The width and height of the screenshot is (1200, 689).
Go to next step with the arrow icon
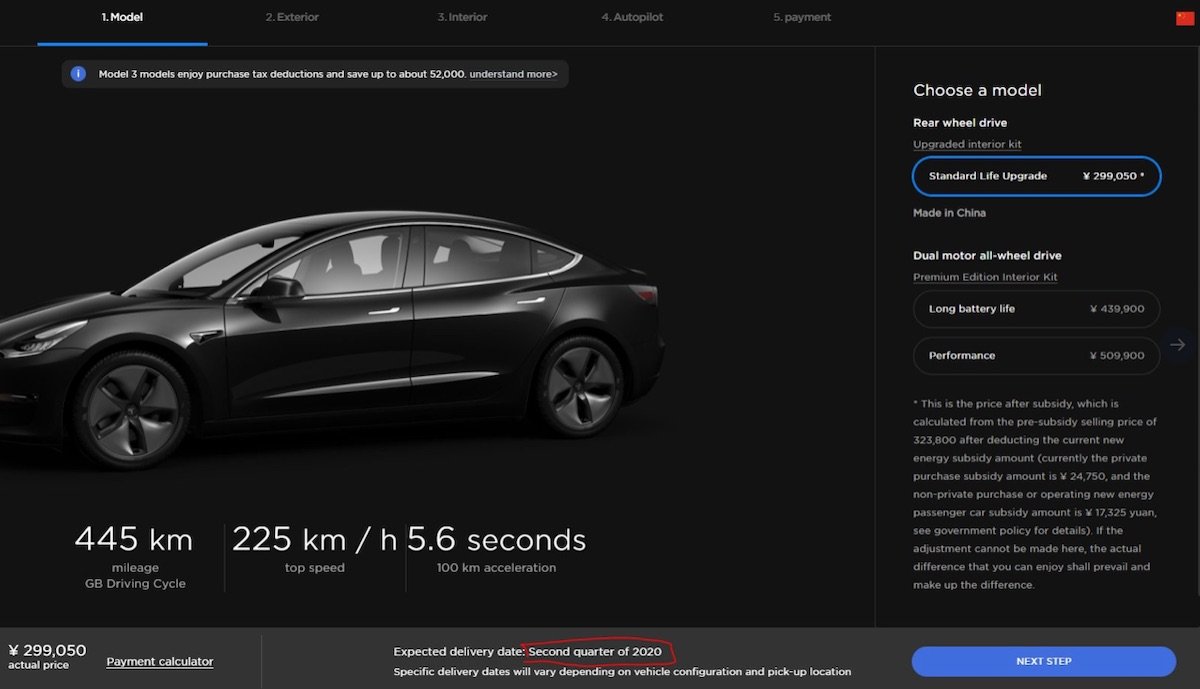coord(1178,344)
